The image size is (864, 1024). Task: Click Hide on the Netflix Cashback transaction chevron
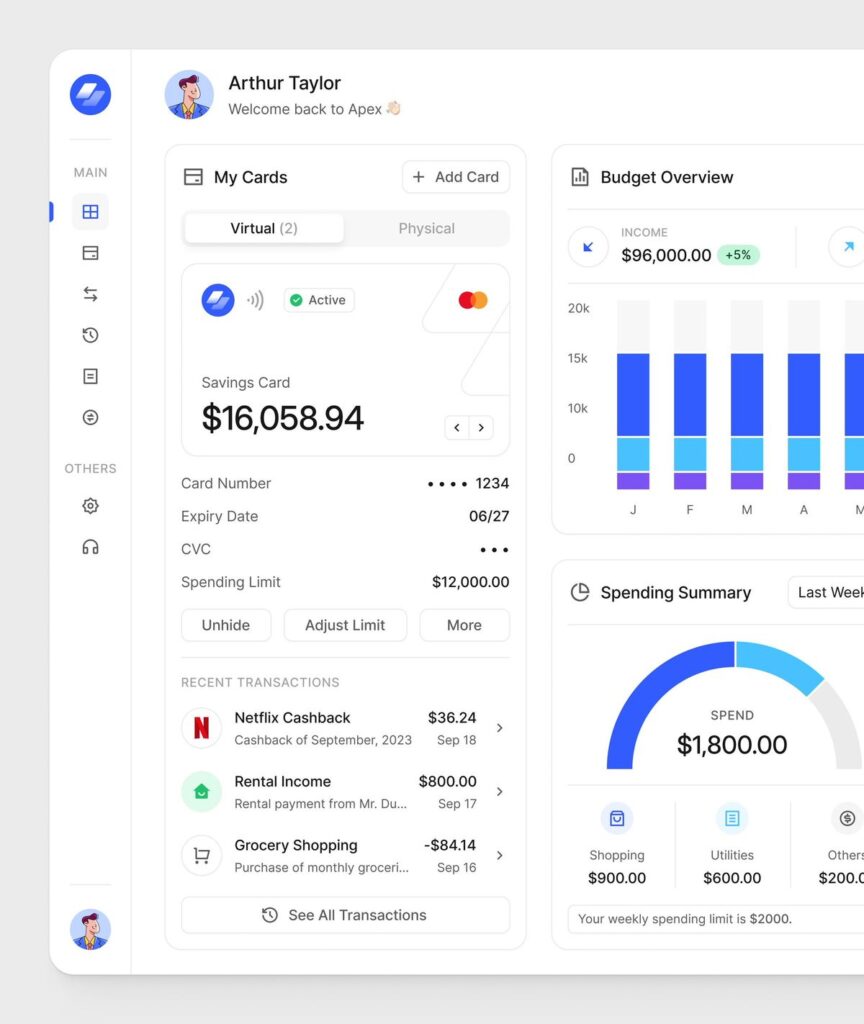coord(499,727)
